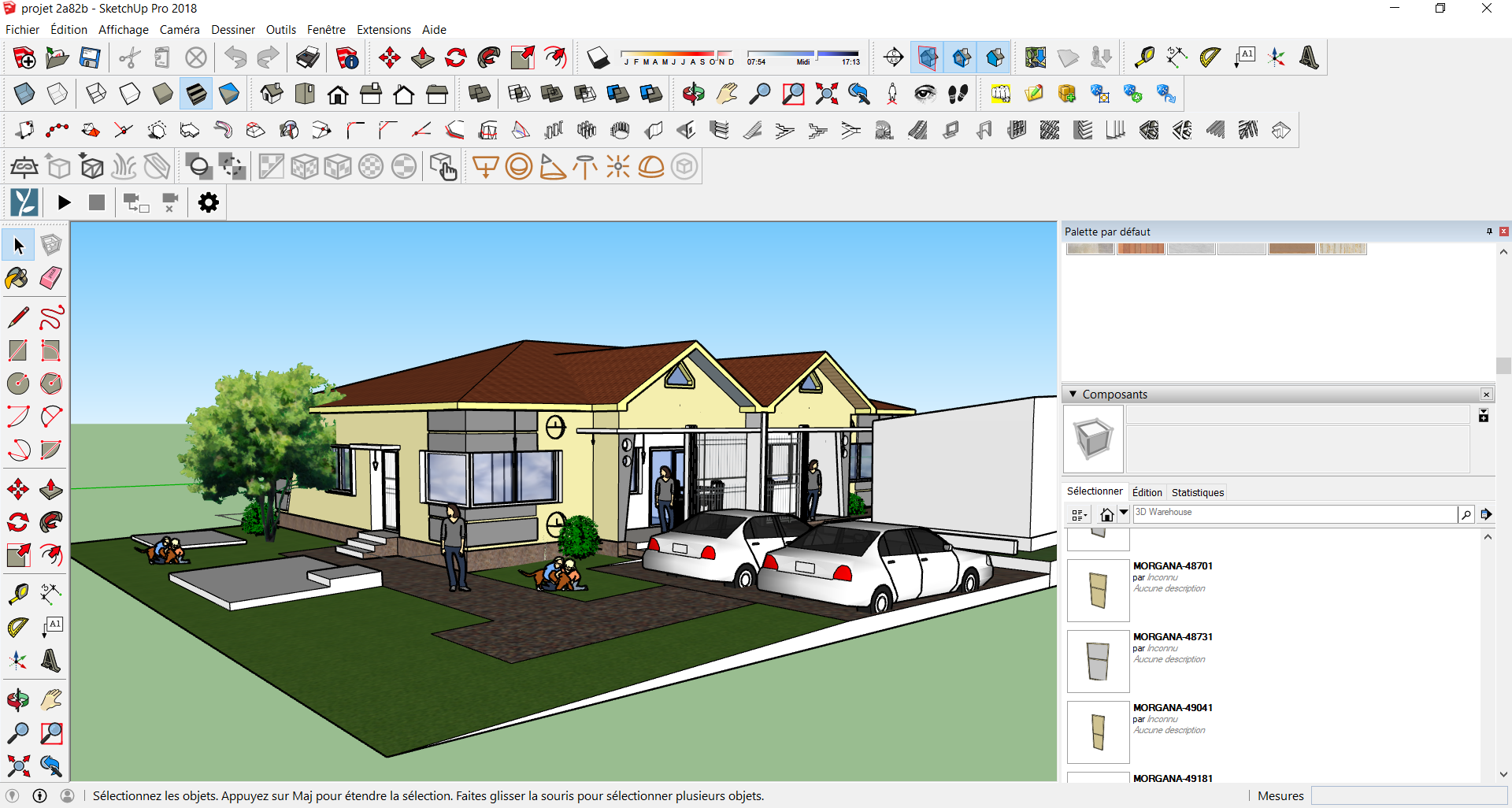Screen dimensions: 1512x808
Task: Click the Zoom Extents tool in left toolbar
Action: point(18,765)
